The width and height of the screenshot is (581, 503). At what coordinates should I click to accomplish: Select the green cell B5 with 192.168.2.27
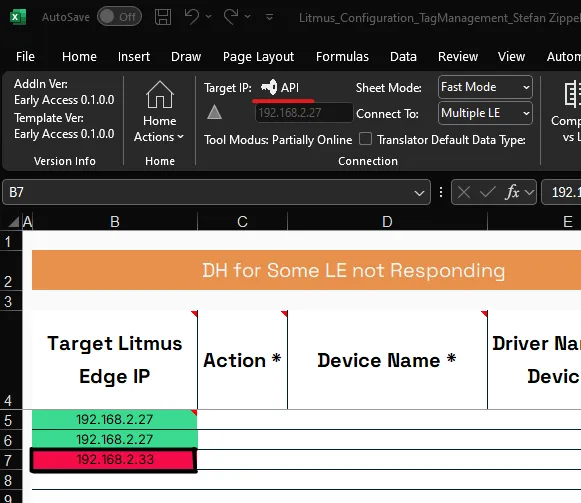114,419
